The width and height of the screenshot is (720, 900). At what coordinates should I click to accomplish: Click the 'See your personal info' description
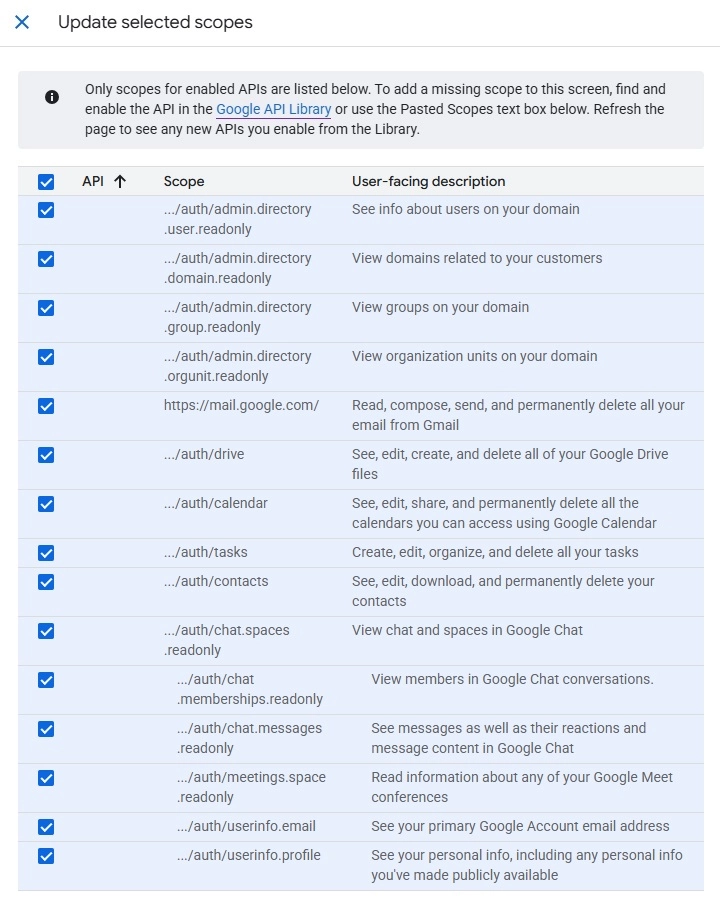coord(527,865)
